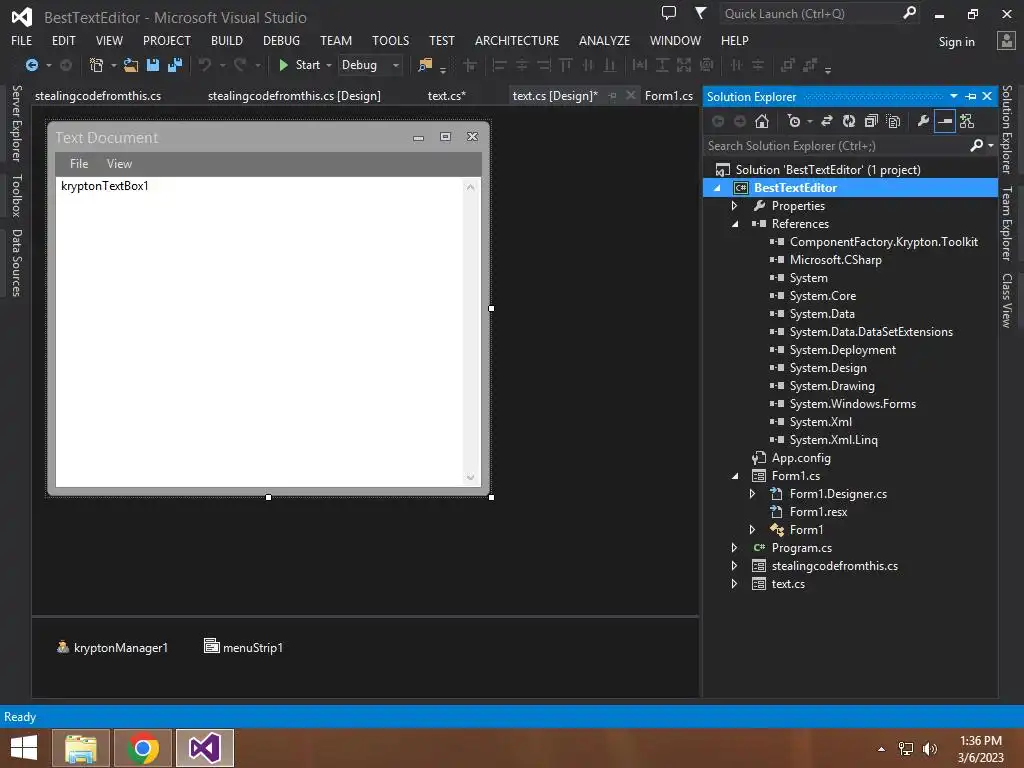Toggle Auto Hide pin on Solution Explorer
Screen dimensions: 1024x768
(971, 97)
